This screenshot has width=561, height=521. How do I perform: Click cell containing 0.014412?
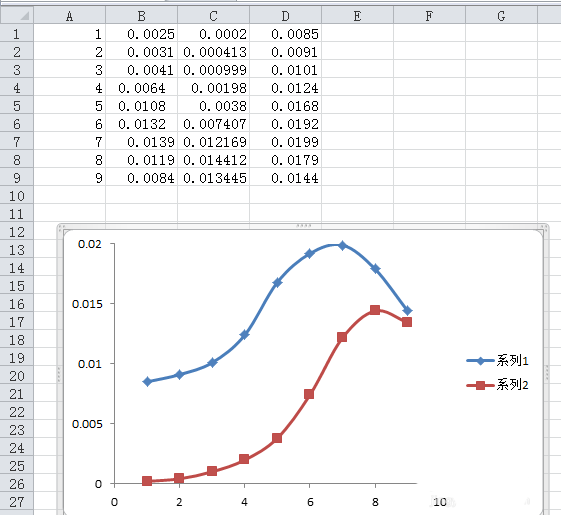(213, 159)
